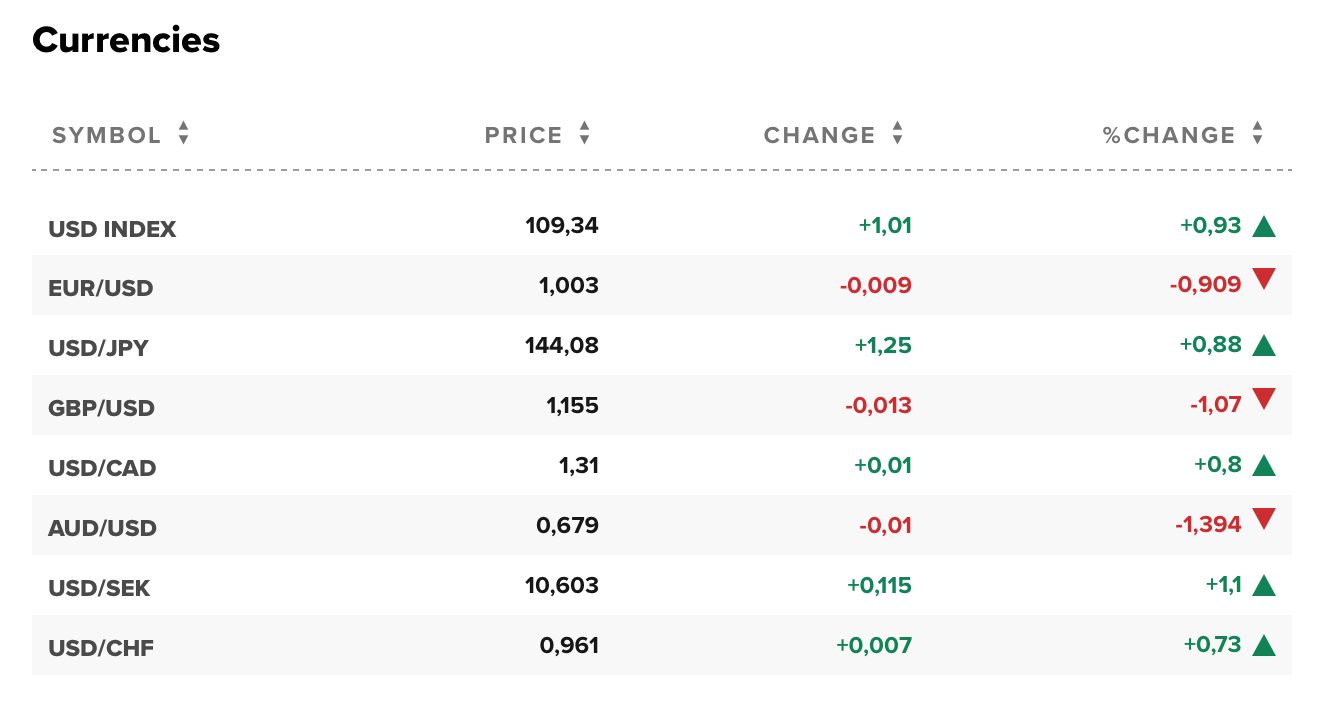Click the green up arrow for USD/SEK
The width and height of the screenshot is (1322, 720).
1264,587
